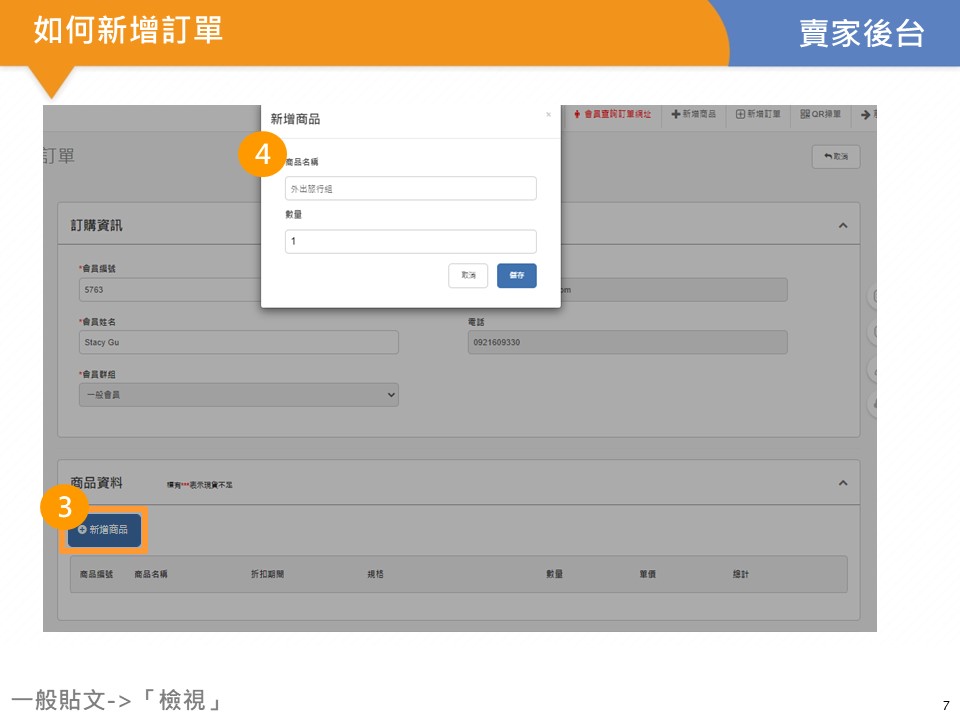
Task: Click the 會員姓名 field with Stacy Gu
Action: (238, 342)
